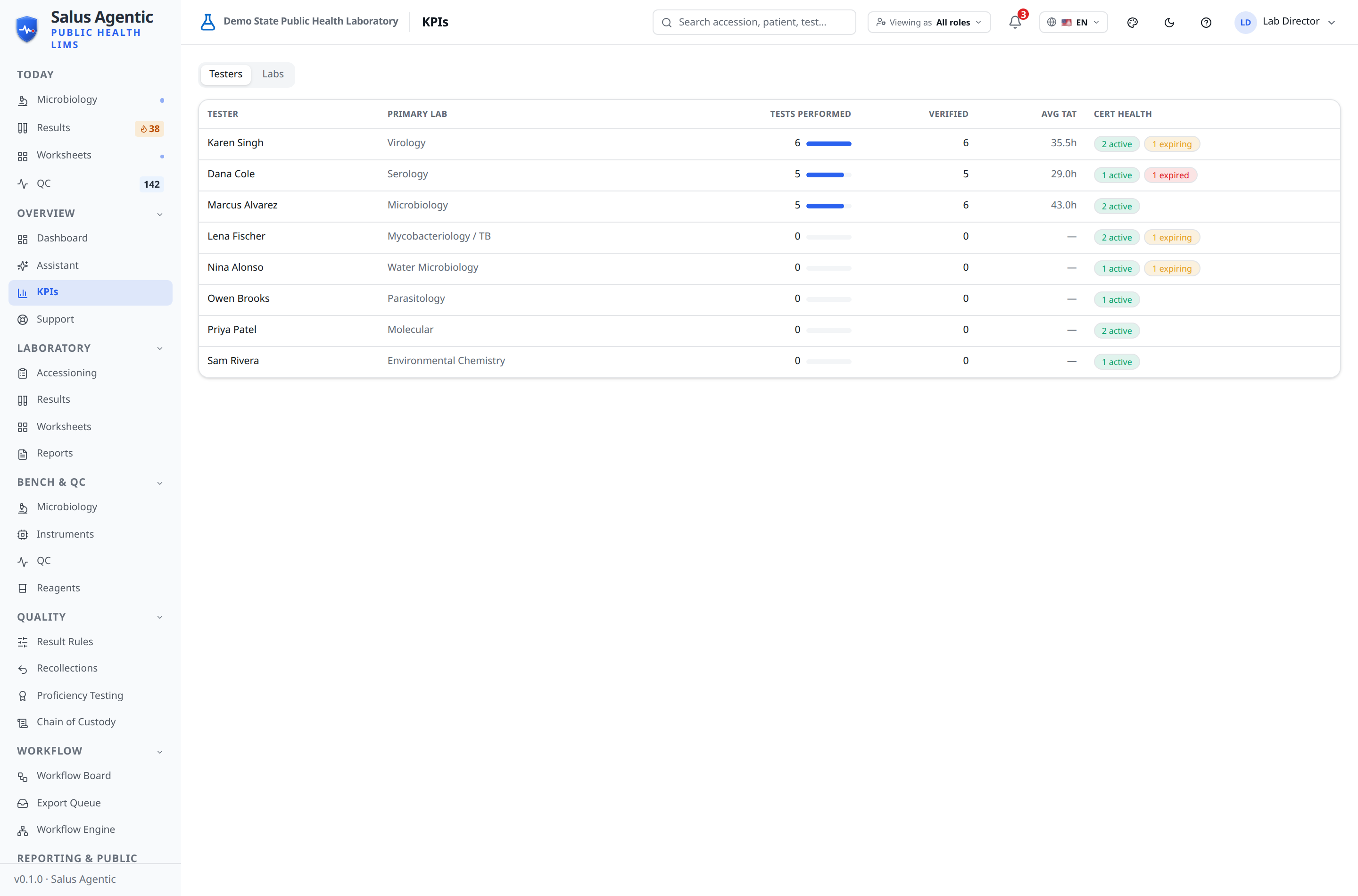Click the Support lifebuoy icon
The height and width of the screenshot is (896, 1358).
(23, 320)
